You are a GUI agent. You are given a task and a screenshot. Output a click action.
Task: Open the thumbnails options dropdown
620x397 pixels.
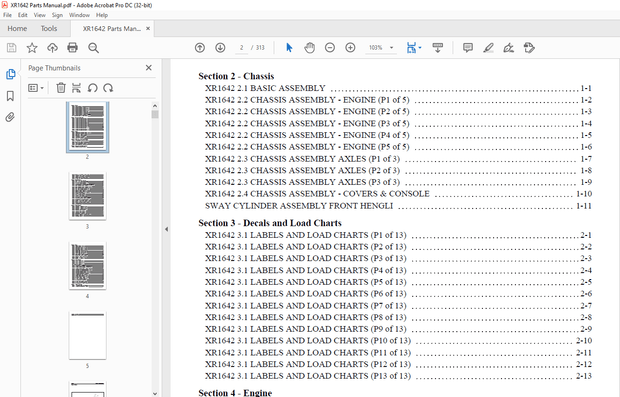36,88
